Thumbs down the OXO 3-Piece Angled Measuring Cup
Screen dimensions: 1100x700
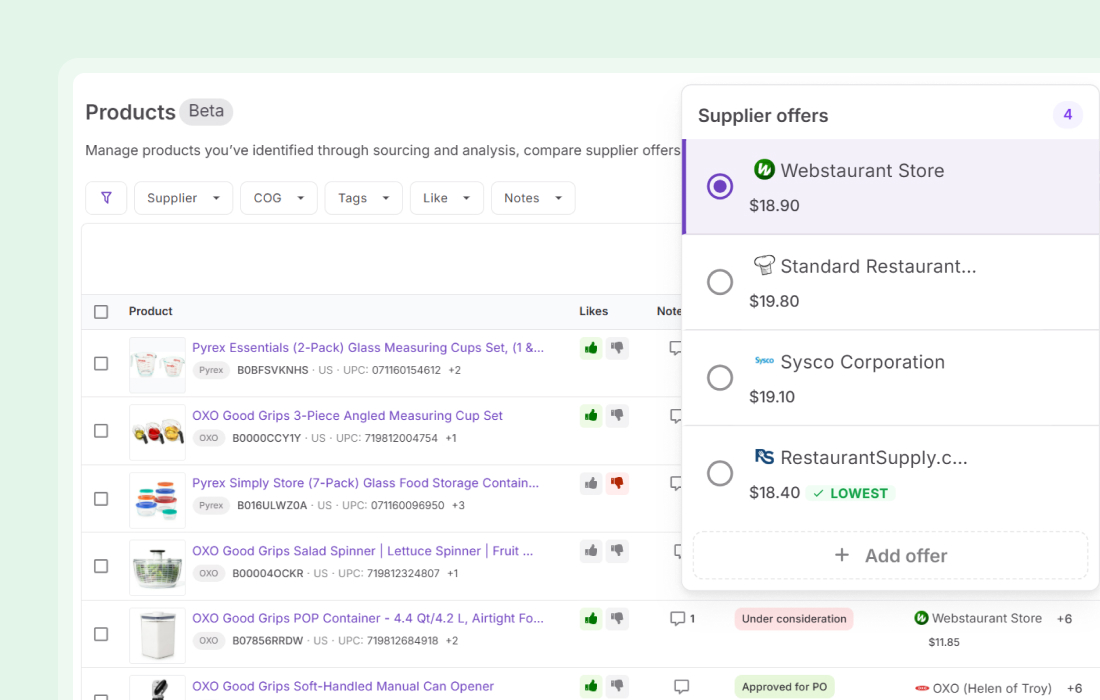[617, 416]
